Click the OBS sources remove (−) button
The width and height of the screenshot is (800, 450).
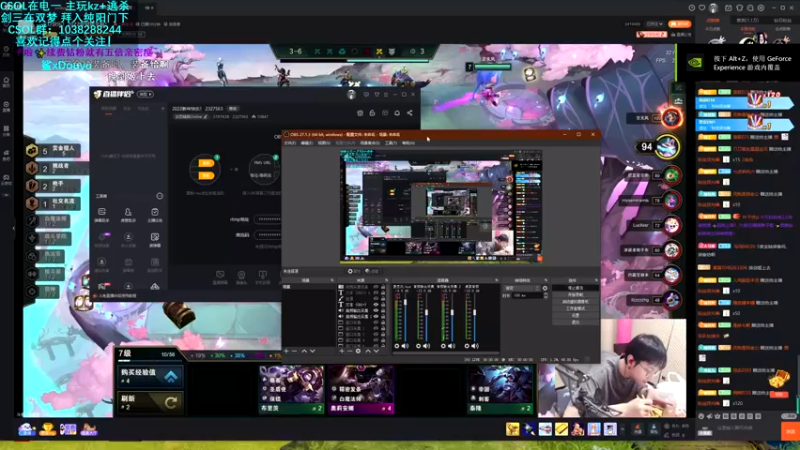click(x=350, y=351)
